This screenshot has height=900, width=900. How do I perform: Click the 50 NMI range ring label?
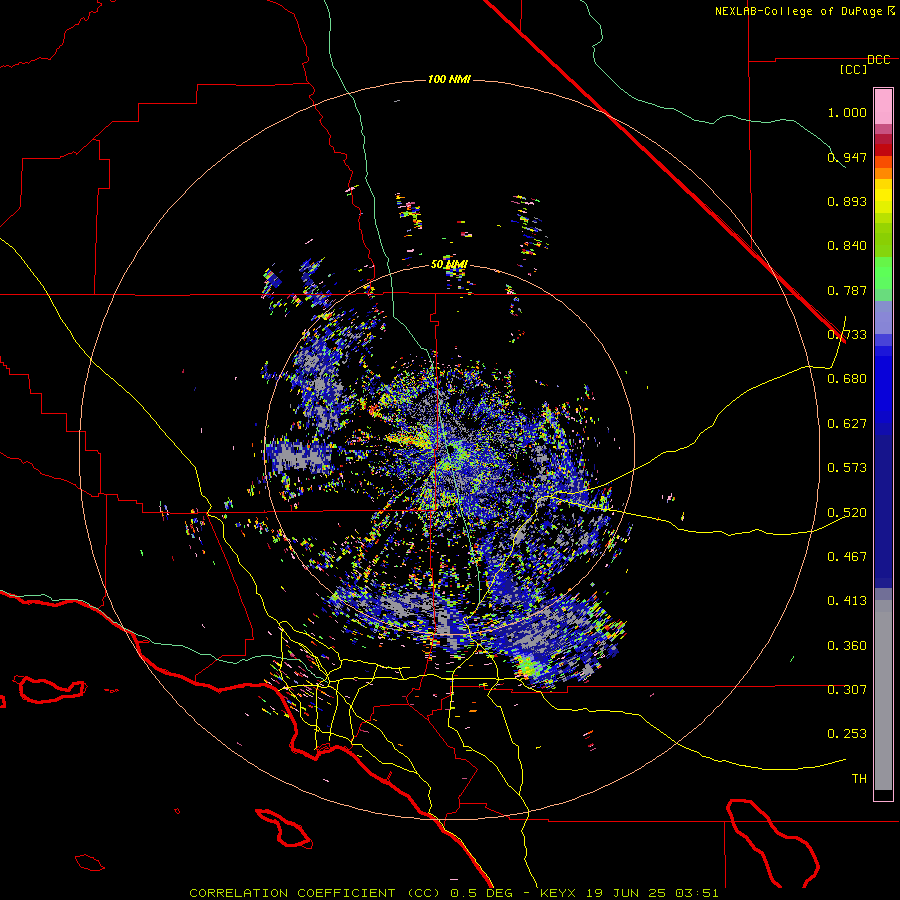pyautogui.click(x=449, y=264)
